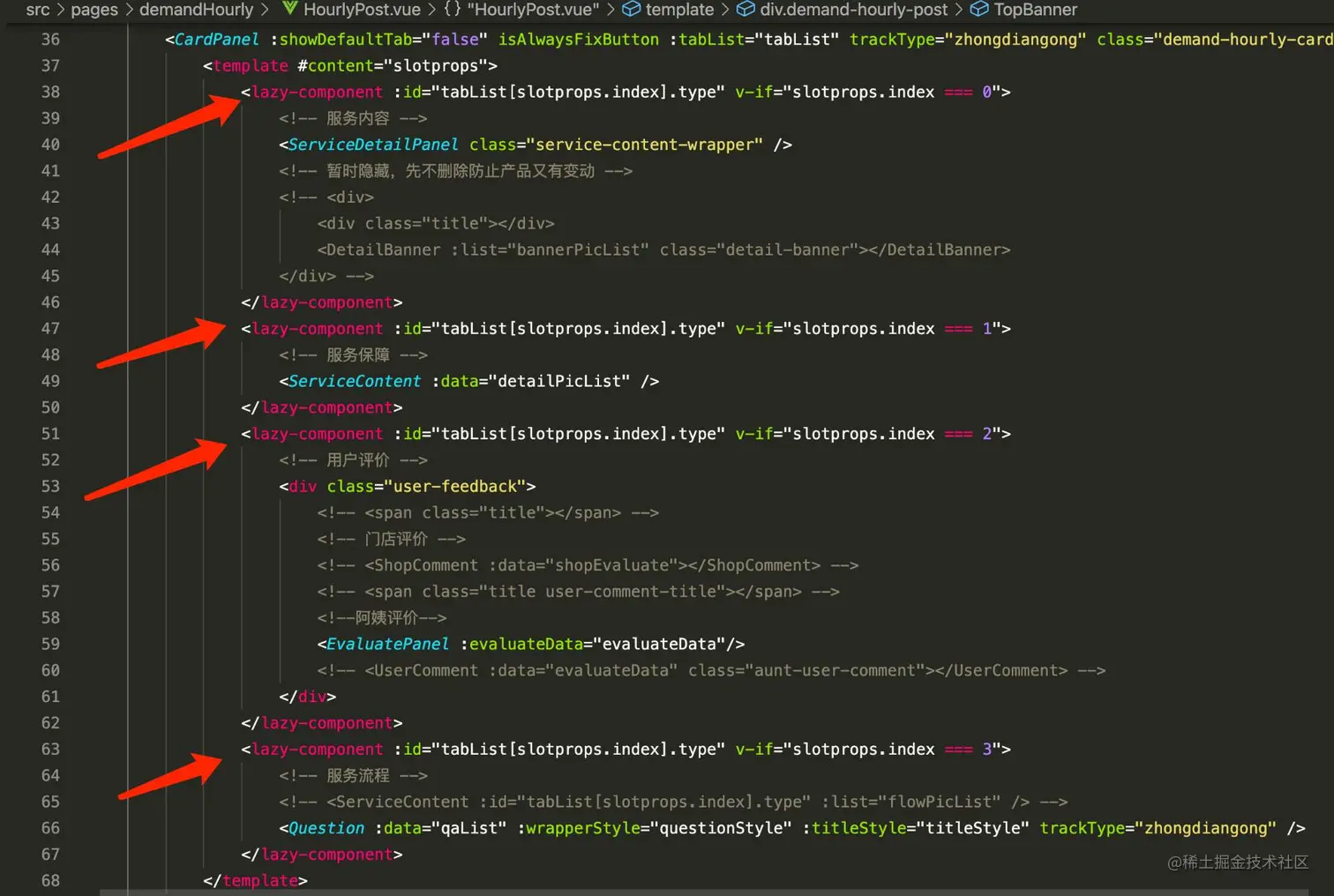Click the ServiceDetailPanel tag name
Screen dimensions: 1334x896
click(x=373, y=145)
